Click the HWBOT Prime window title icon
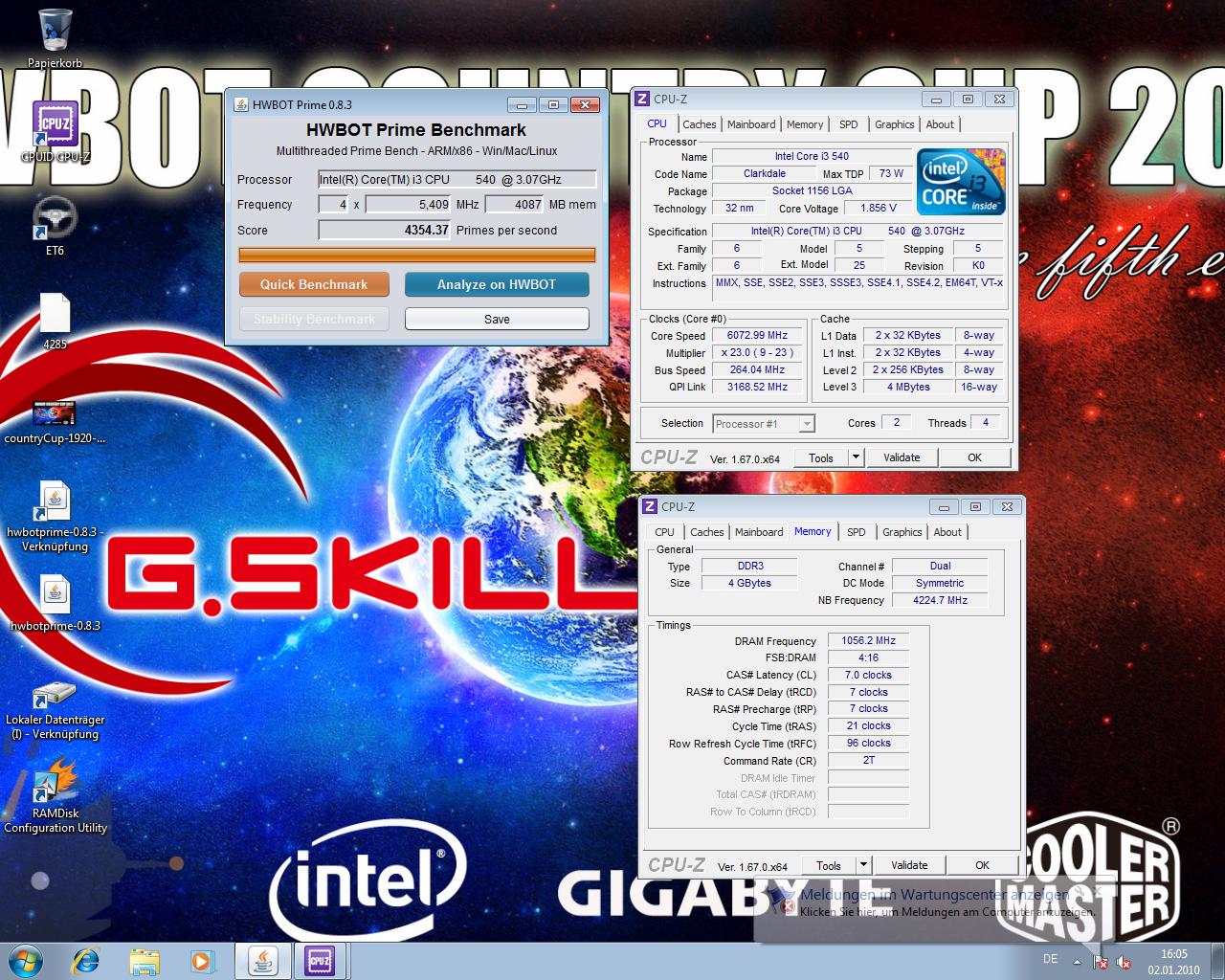1225x980 pixels. (241, 104)
